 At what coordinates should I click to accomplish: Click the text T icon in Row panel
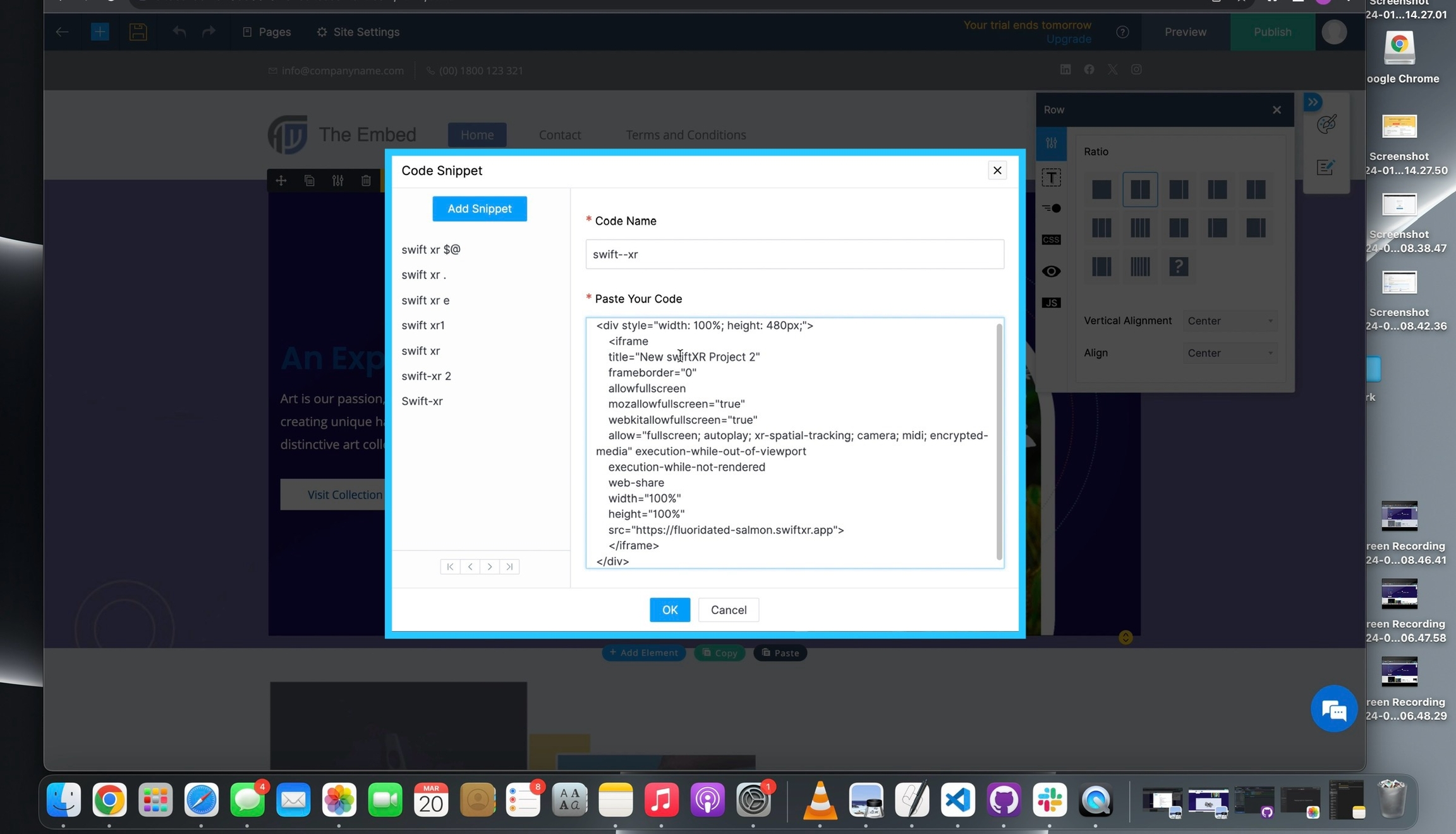pyautogui.click(x=1051, y=178)
